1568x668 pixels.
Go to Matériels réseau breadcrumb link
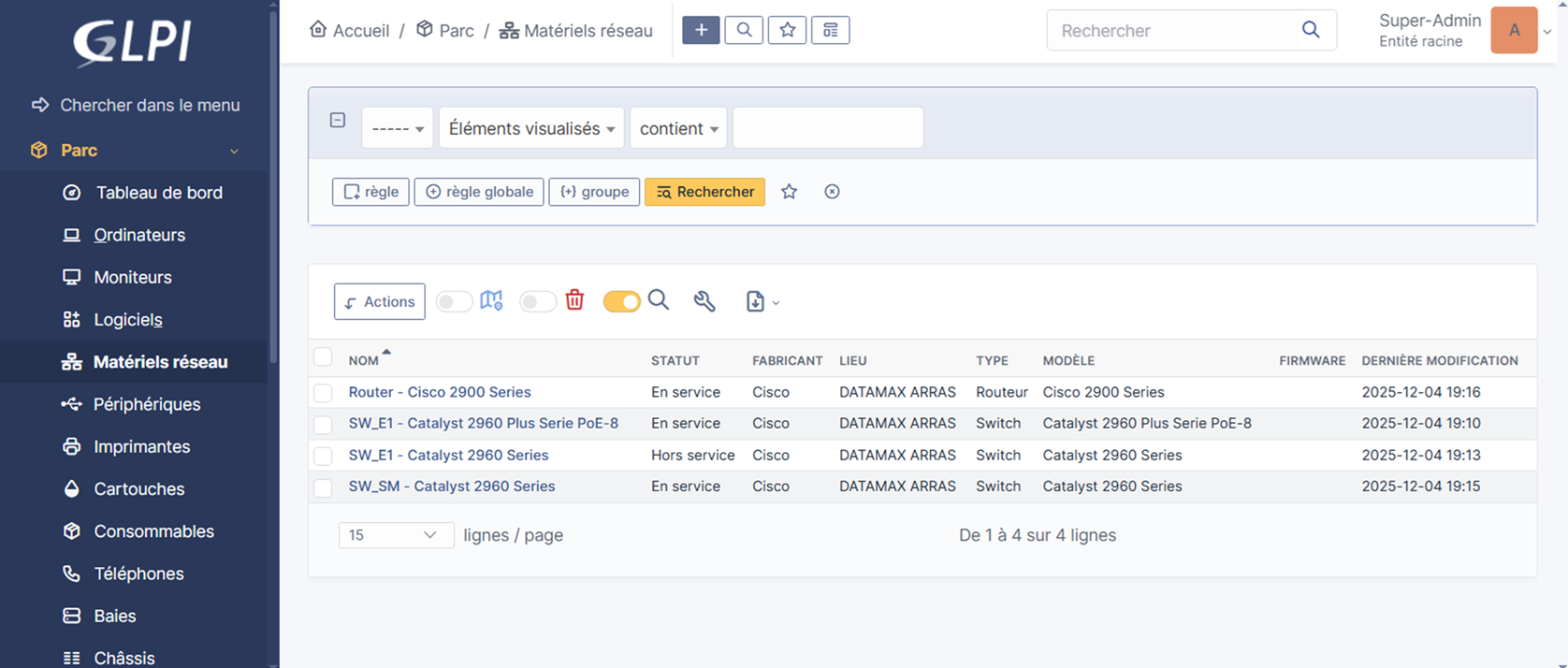(576, 30)
